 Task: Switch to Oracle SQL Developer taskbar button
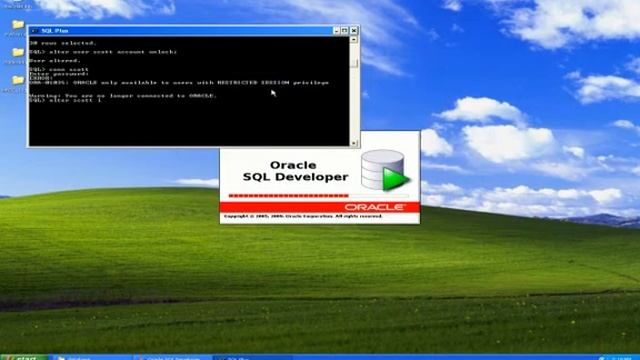pyautogui.click(x=173, y=357)
